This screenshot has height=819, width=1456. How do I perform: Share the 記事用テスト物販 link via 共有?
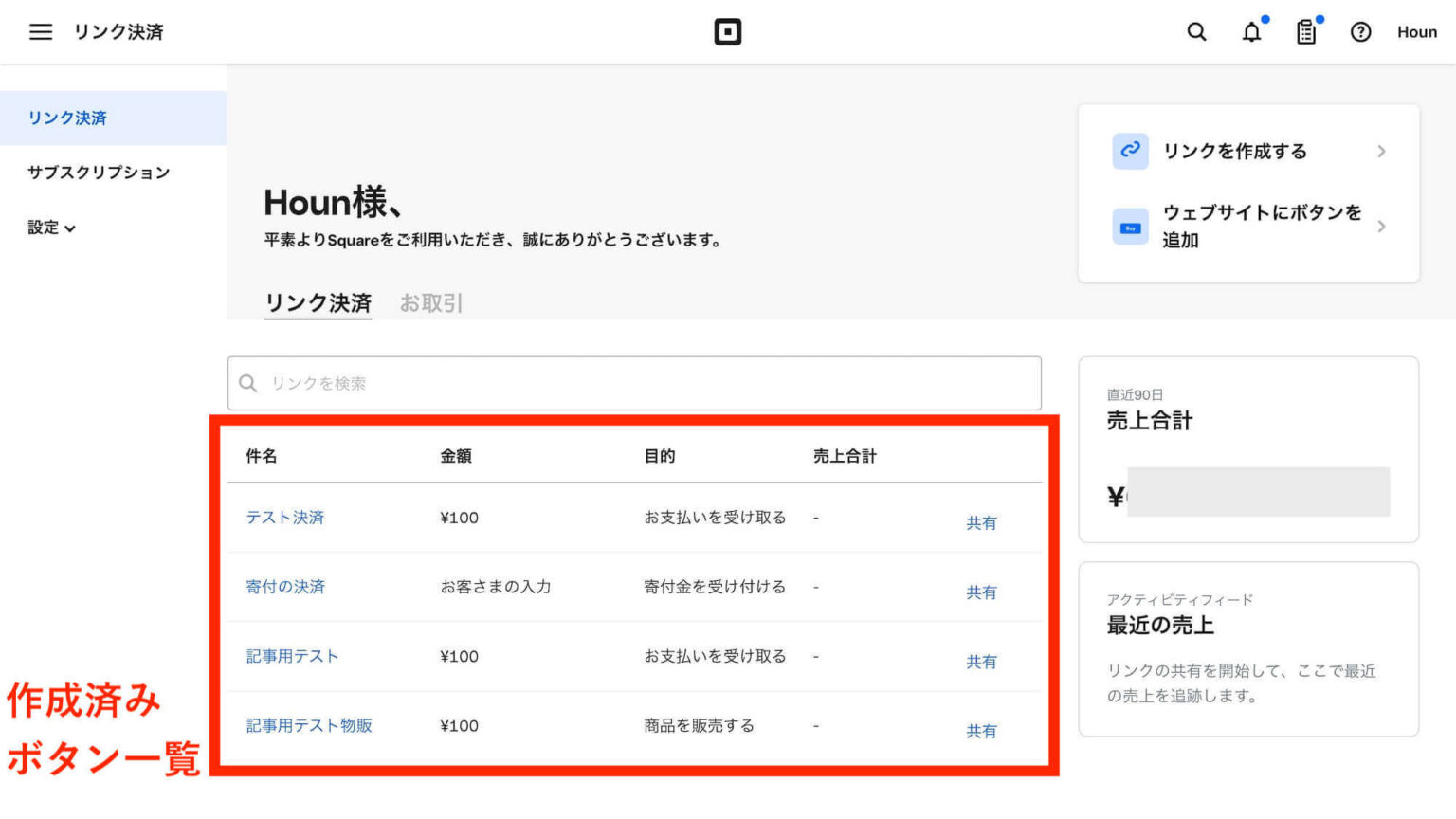[x=982, y=731]
